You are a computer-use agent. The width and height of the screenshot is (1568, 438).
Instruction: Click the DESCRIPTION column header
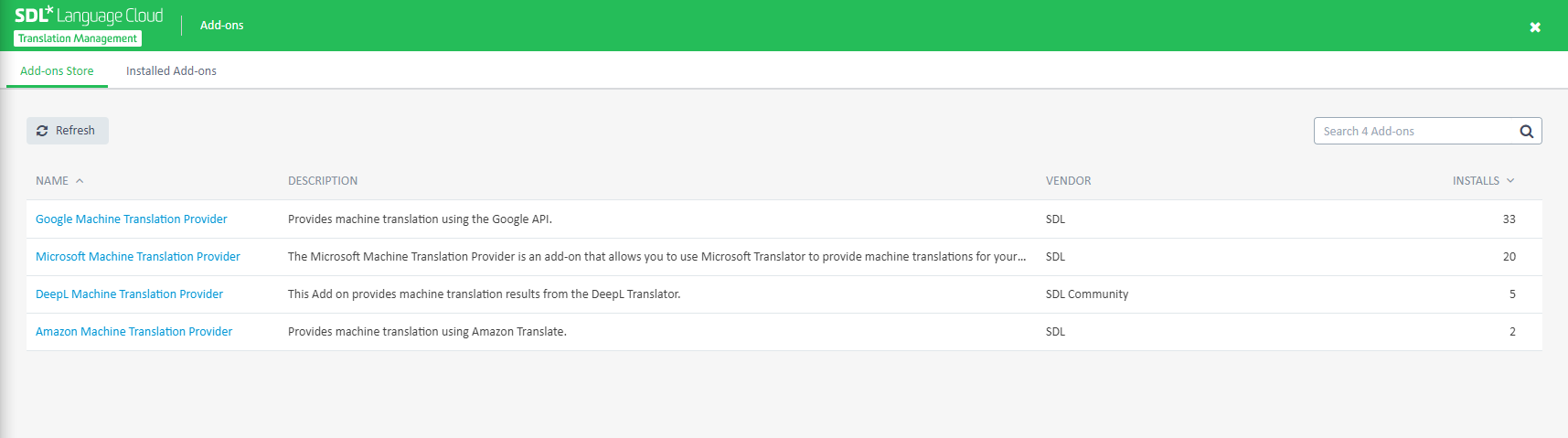click(323, 181)
